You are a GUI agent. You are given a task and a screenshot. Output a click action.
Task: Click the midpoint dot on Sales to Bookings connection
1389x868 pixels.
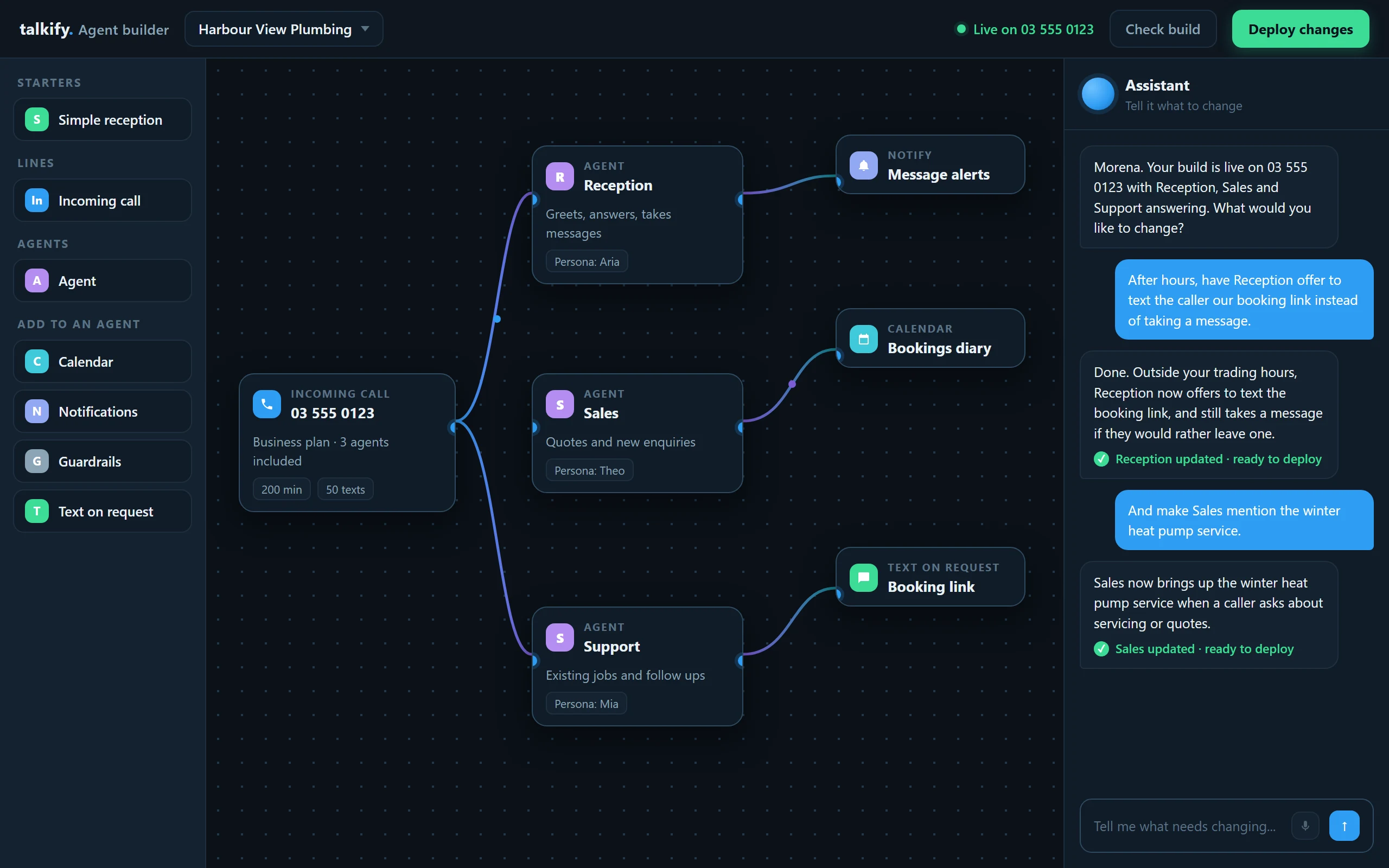click(x=793, y=384)
